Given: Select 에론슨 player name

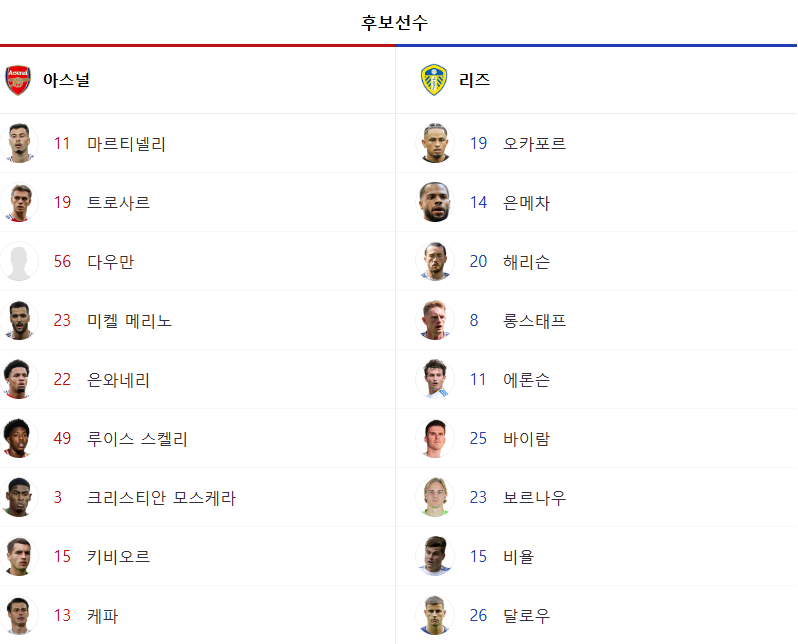Looking at the screenshot, I should (x=527, y=379).
